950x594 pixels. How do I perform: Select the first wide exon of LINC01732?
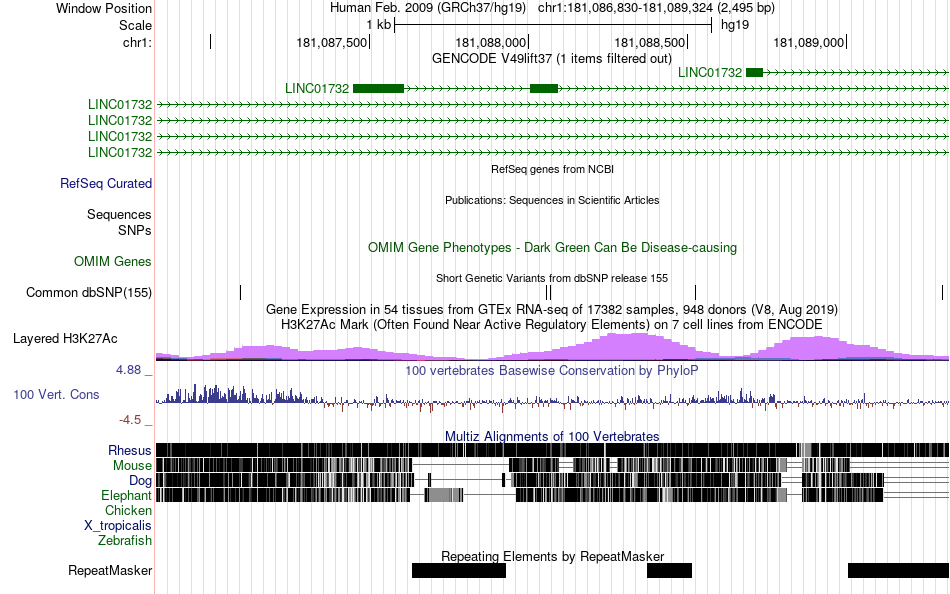pyautogui.click(x=378, y=88)
